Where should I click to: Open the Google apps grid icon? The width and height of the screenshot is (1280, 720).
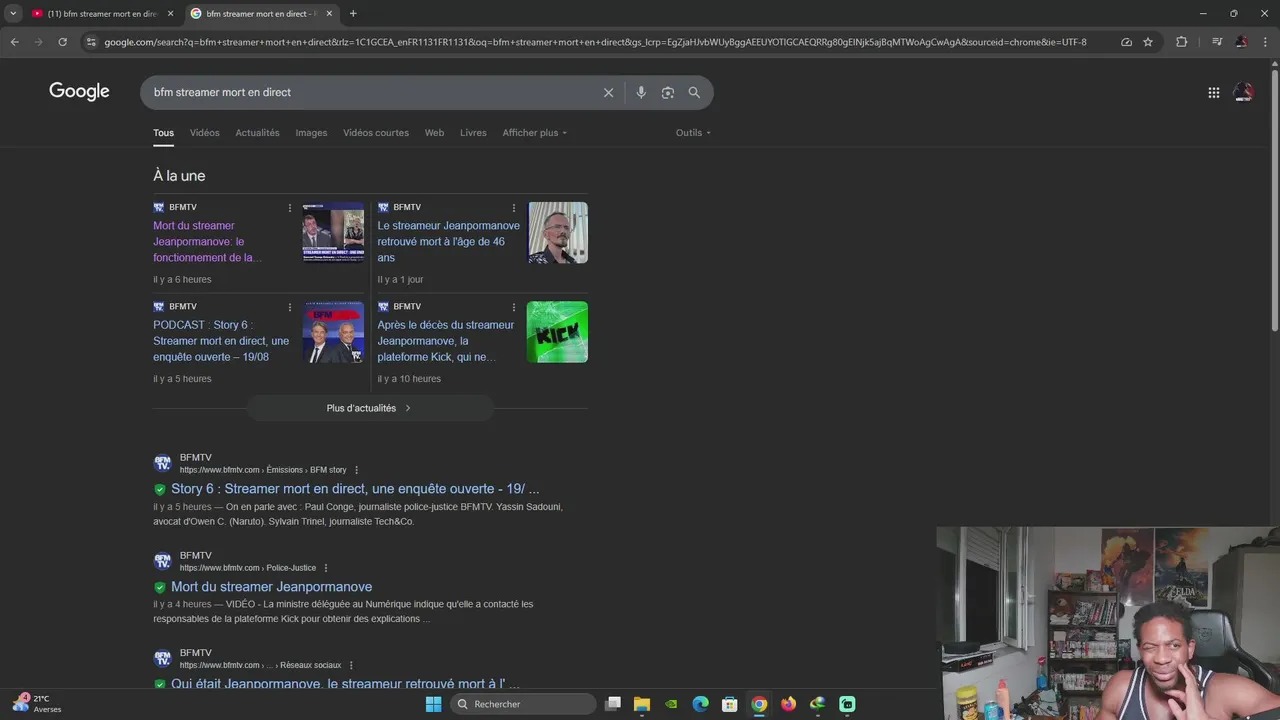pos(1213,92)
